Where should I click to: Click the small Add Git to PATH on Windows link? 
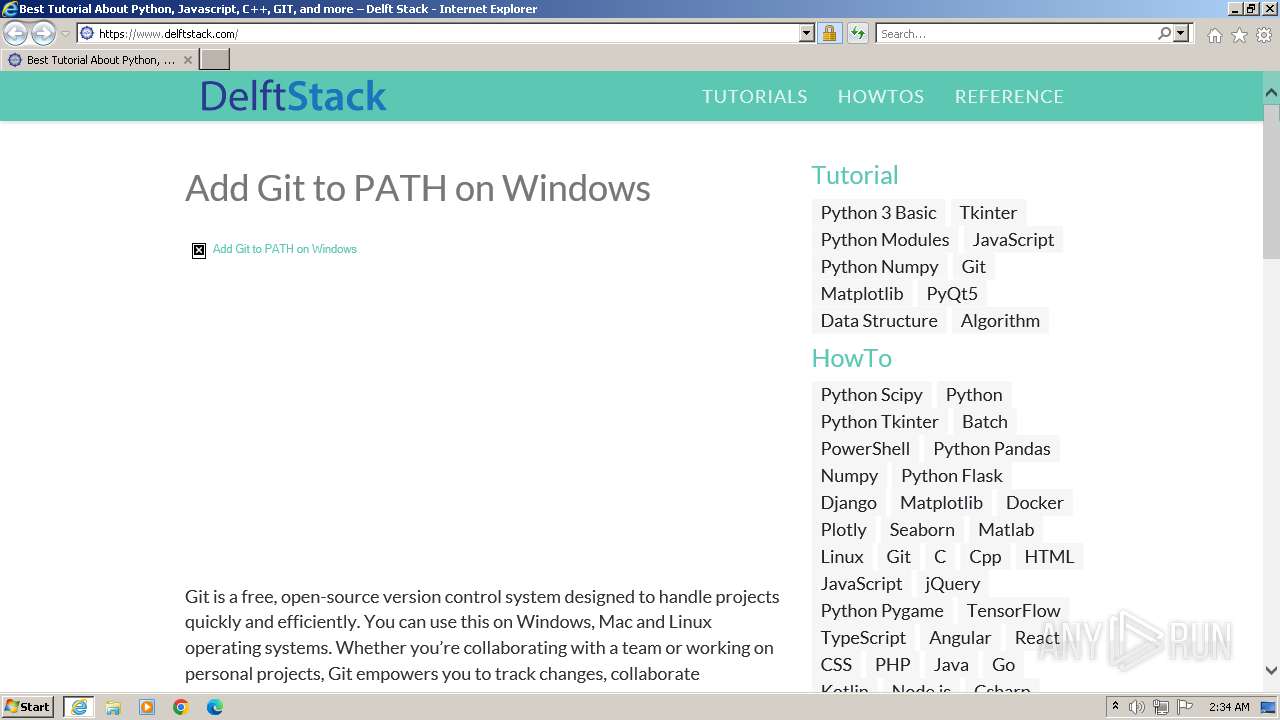(x=284, y=249)
